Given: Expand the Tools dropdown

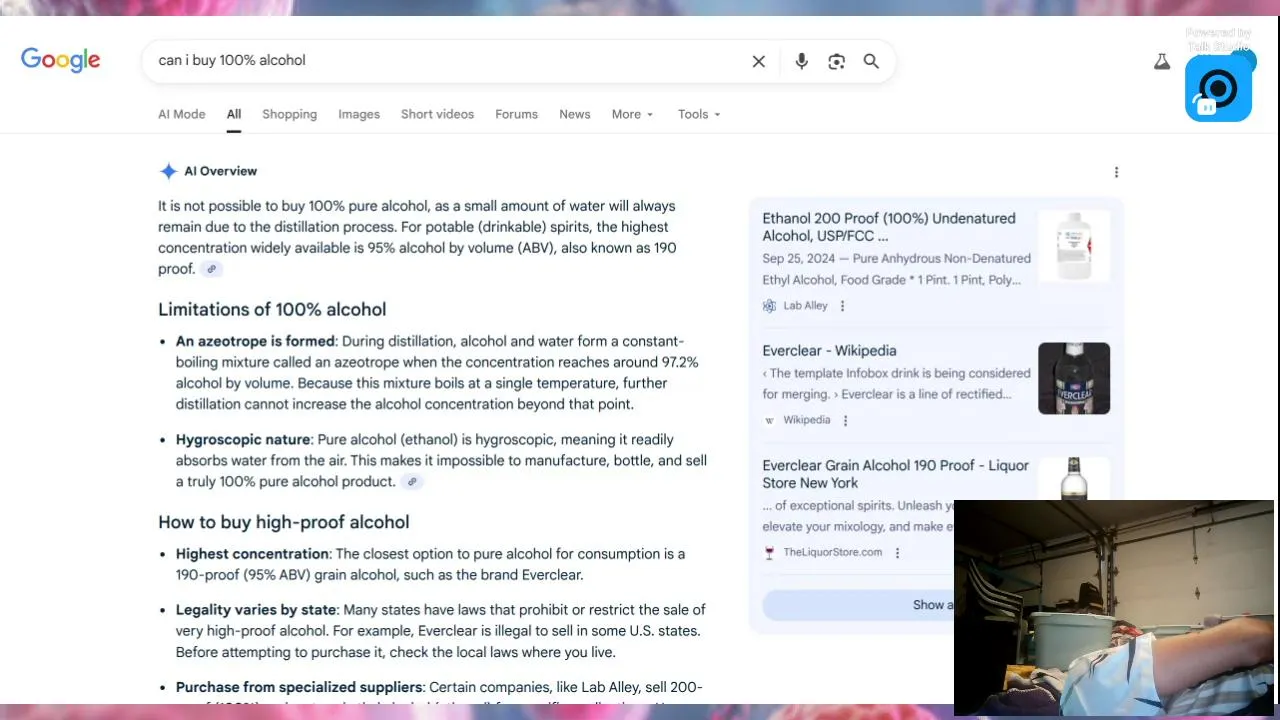Looking at the screenshot, I should click(699, 114).
